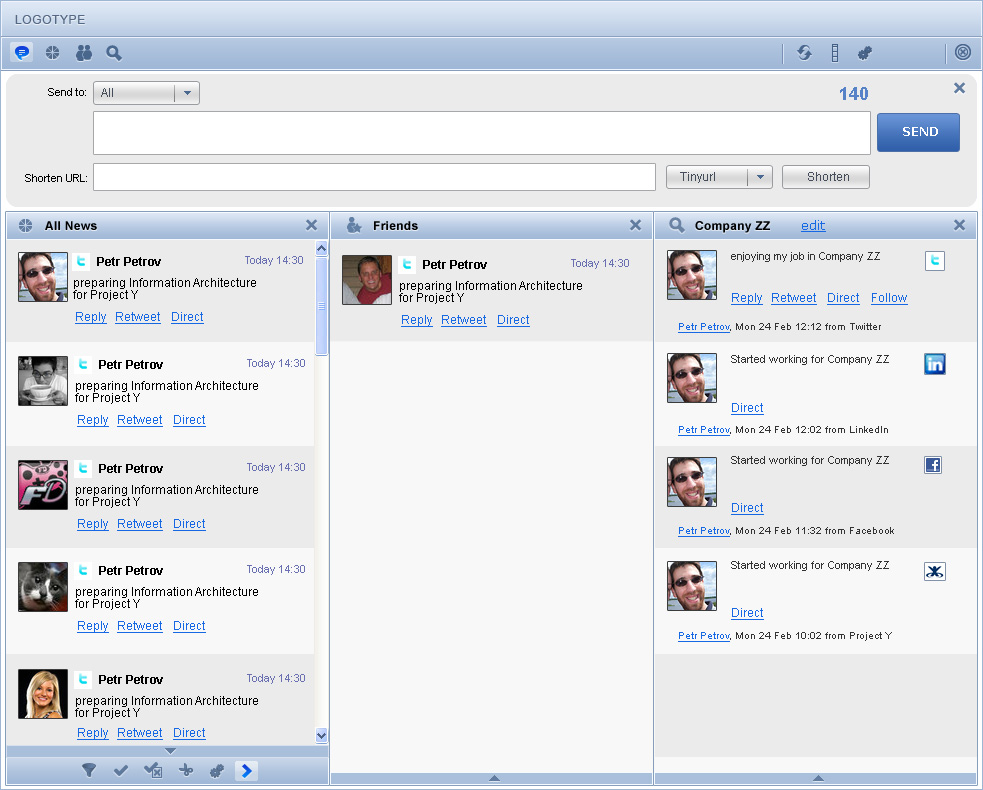Click the checkmark-with-X icon in All News footer
Viewport: 983px width, 790px height.
[153, 770]
